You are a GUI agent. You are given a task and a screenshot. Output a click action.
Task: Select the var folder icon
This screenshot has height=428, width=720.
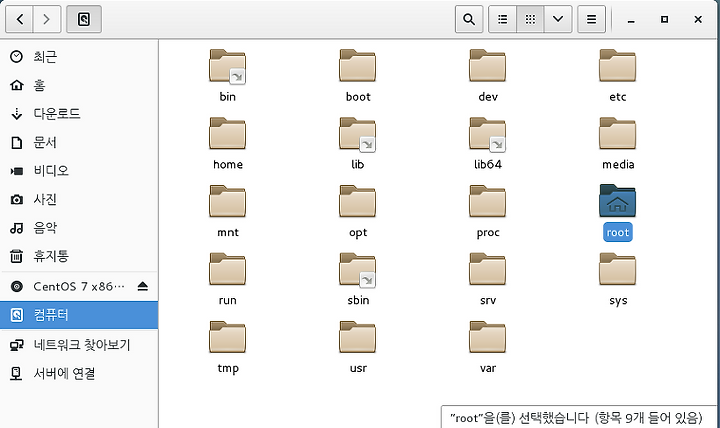[488, 338]
